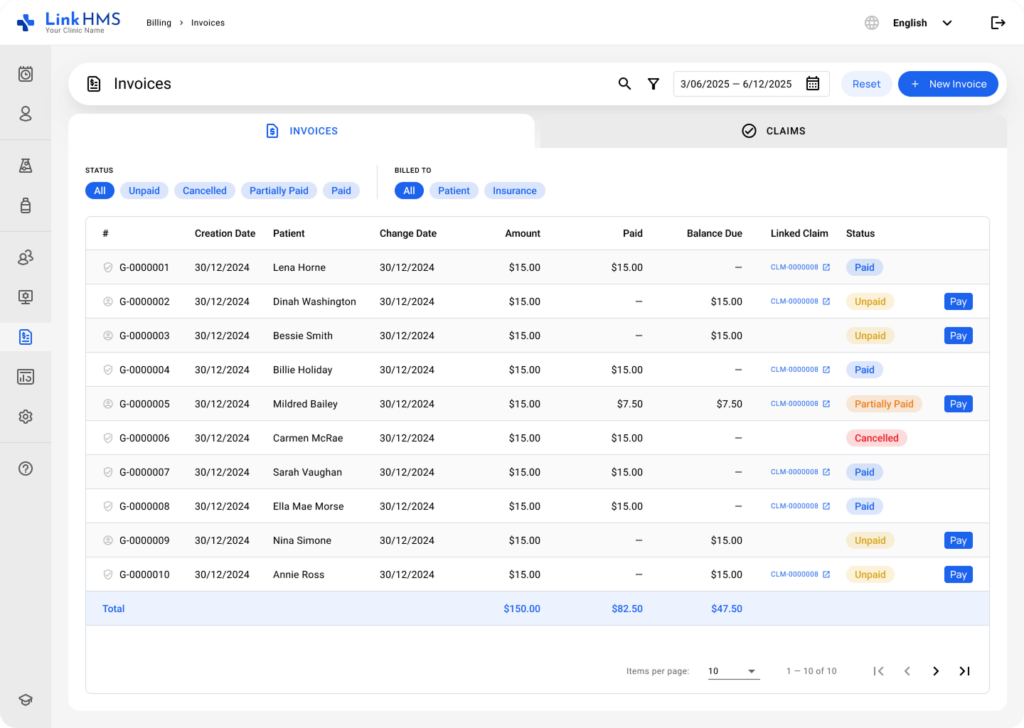
Task: Open linked claim icon for Billie Holiday
Action: click(826, 370)
